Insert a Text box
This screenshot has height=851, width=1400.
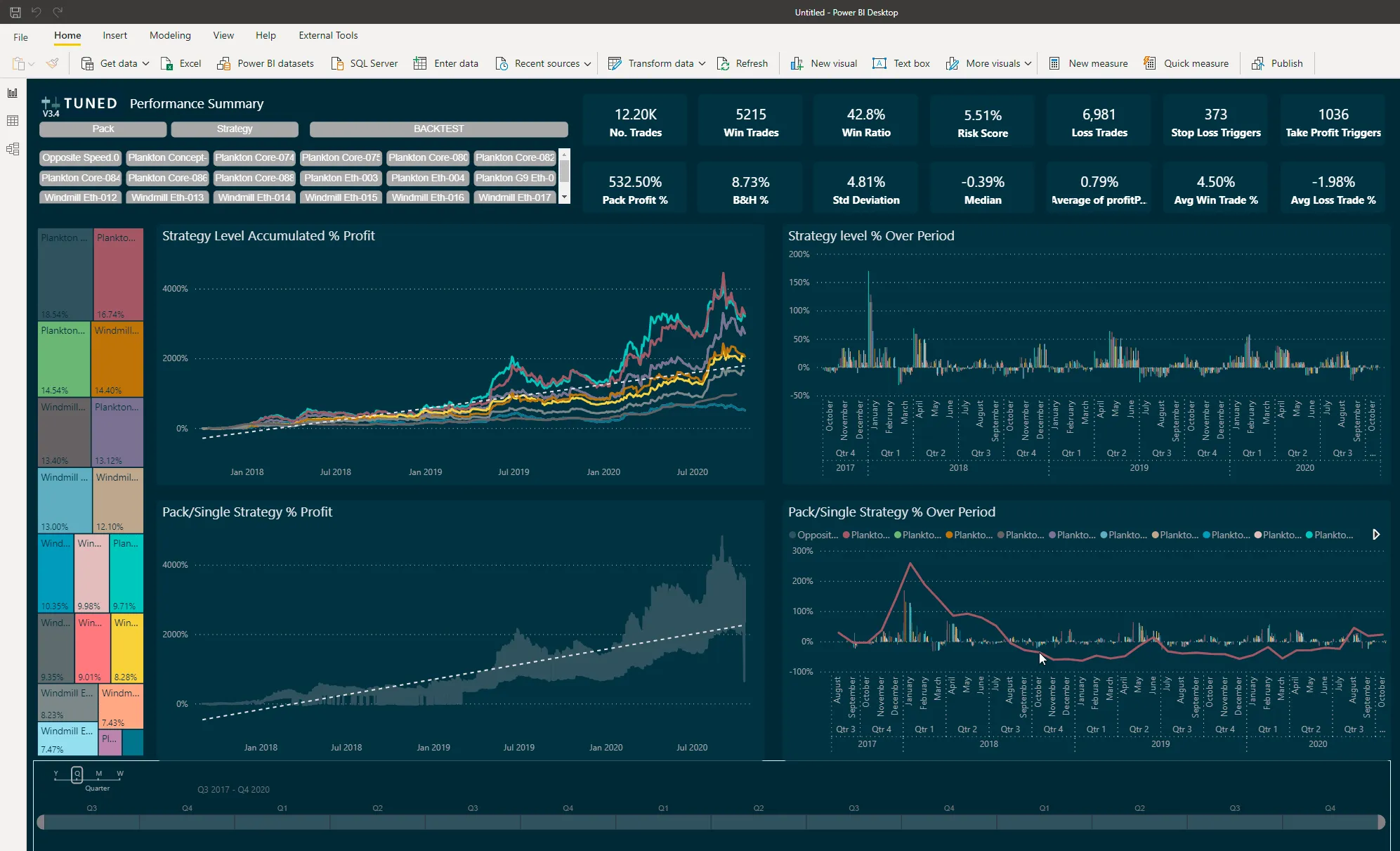(x=901, y=63)
